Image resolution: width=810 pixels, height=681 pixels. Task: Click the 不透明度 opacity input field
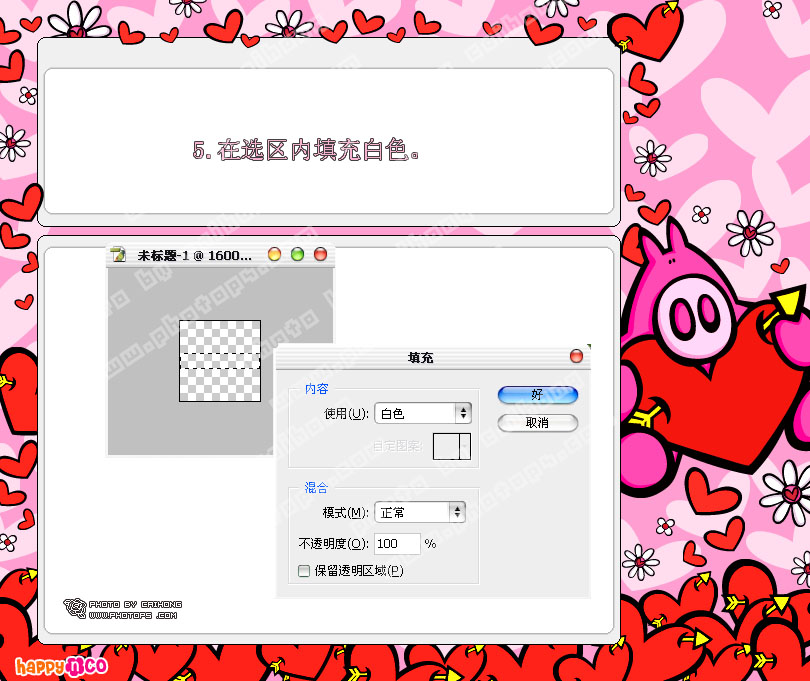(396, 544)
